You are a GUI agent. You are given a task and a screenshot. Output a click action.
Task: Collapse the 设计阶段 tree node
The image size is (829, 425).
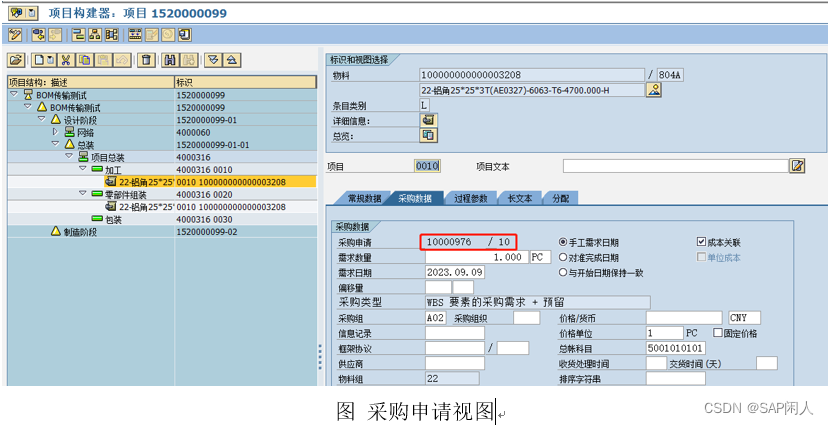click(41, 119)
